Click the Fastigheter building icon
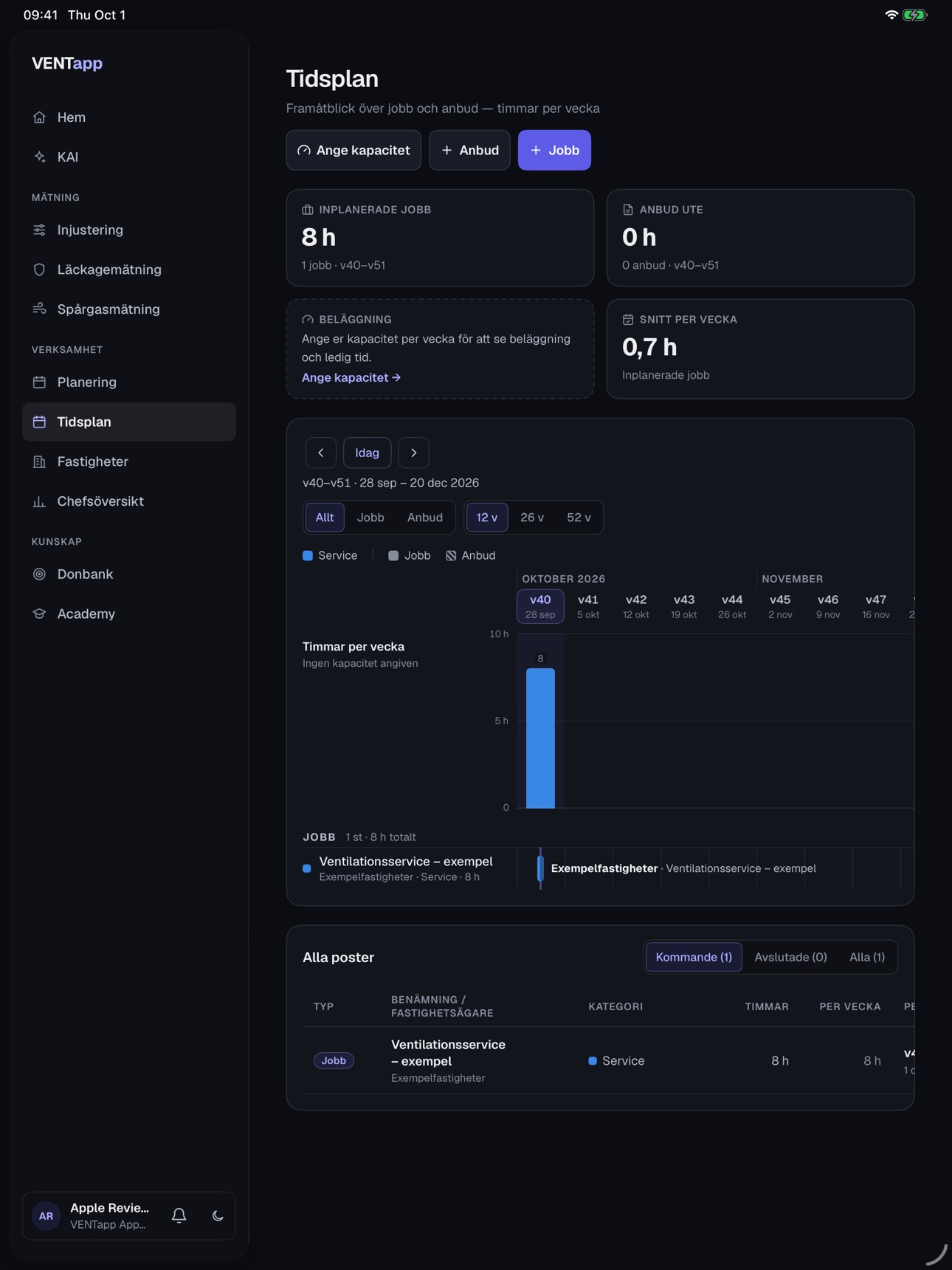This screenshot has width=952, height=1270. 40,461
